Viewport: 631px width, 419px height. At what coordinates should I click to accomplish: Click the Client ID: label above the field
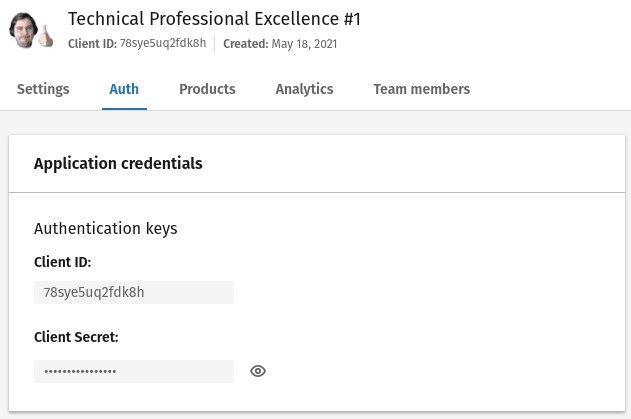(x=62, y=262)
